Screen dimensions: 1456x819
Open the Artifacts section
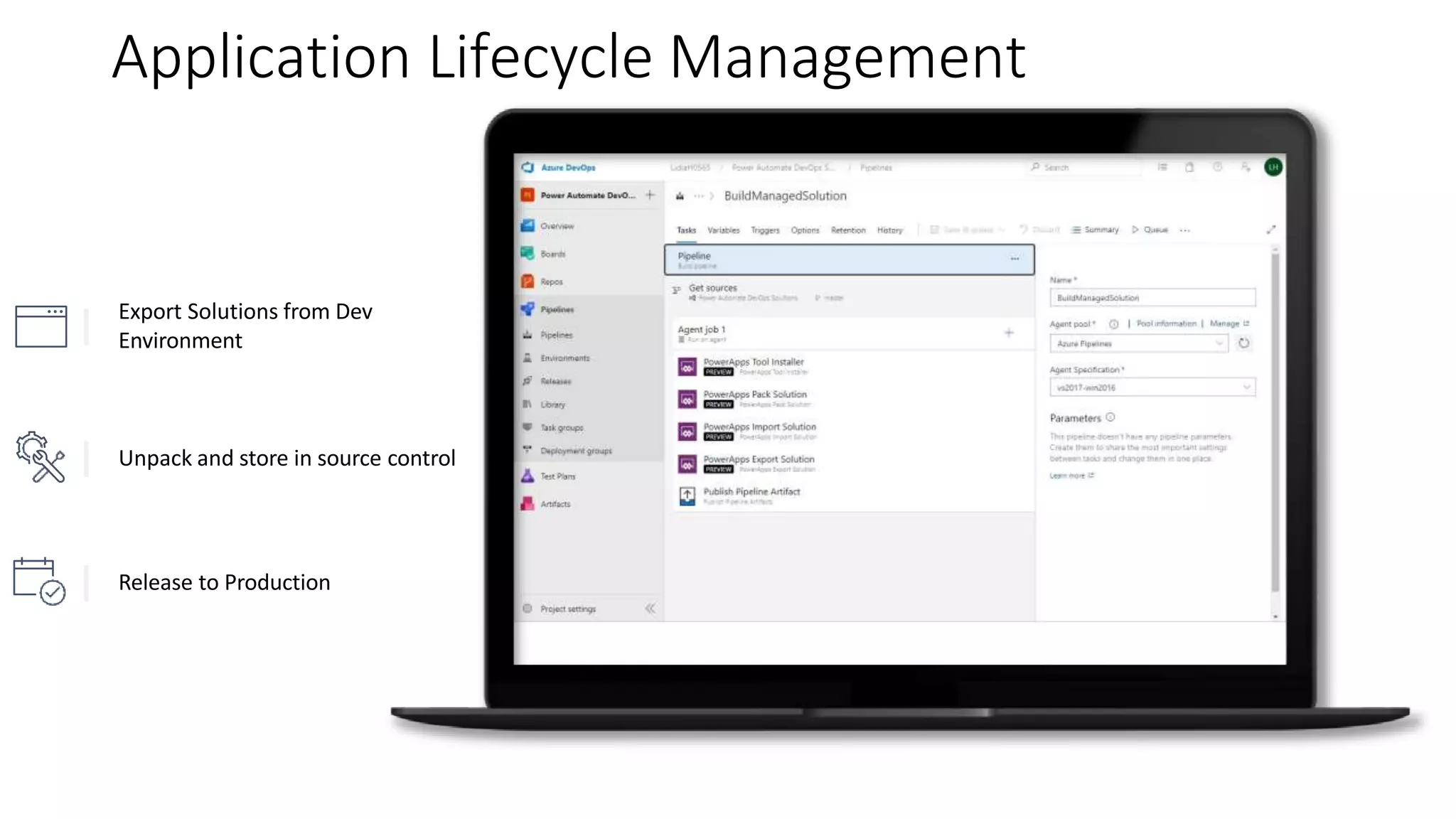555,504
